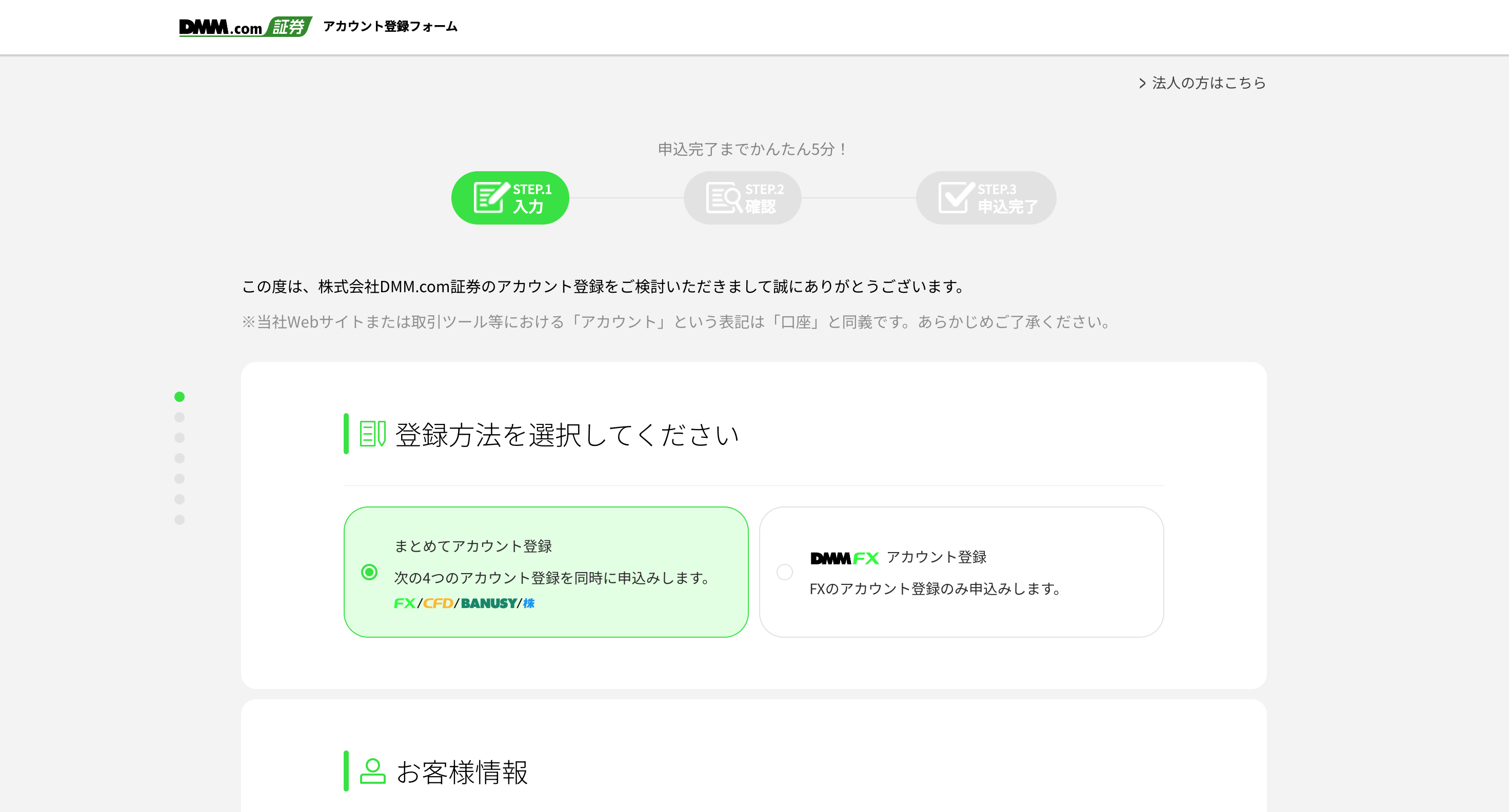The image size is (1509, 812).
Task: Click the DMM.com証券 logo
Action: click(x=245, y=27)
